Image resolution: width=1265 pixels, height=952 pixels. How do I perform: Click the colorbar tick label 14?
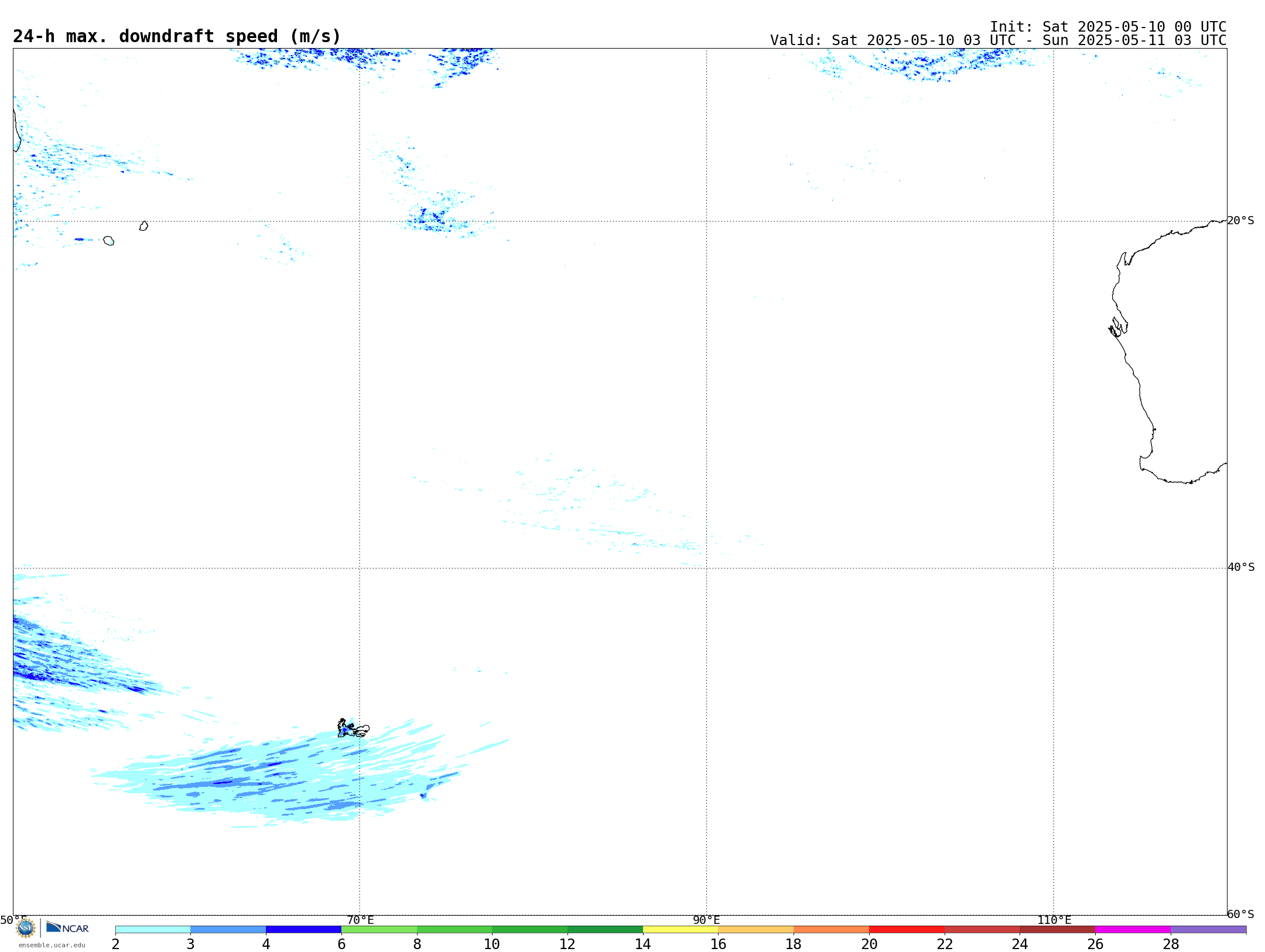click(643, 944)
